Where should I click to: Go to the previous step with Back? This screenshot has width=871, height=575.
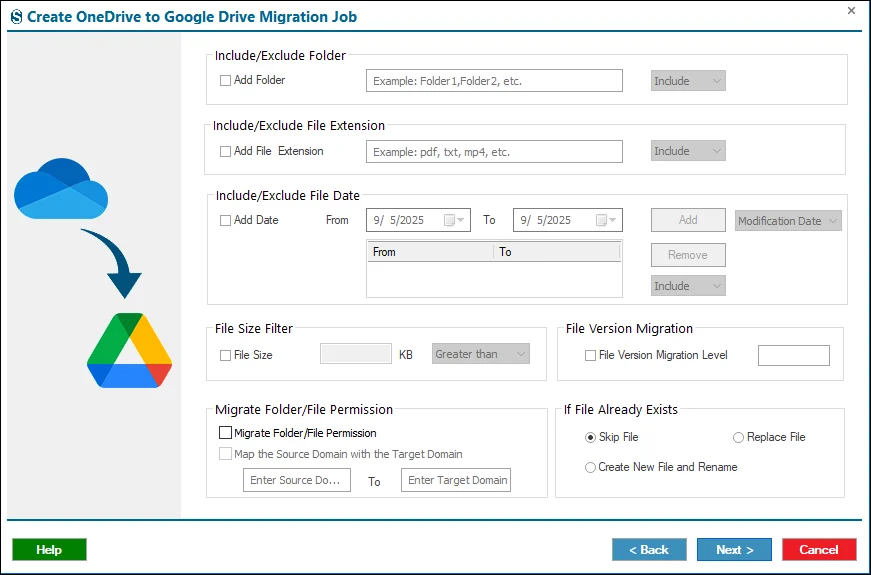pos(649,549)
